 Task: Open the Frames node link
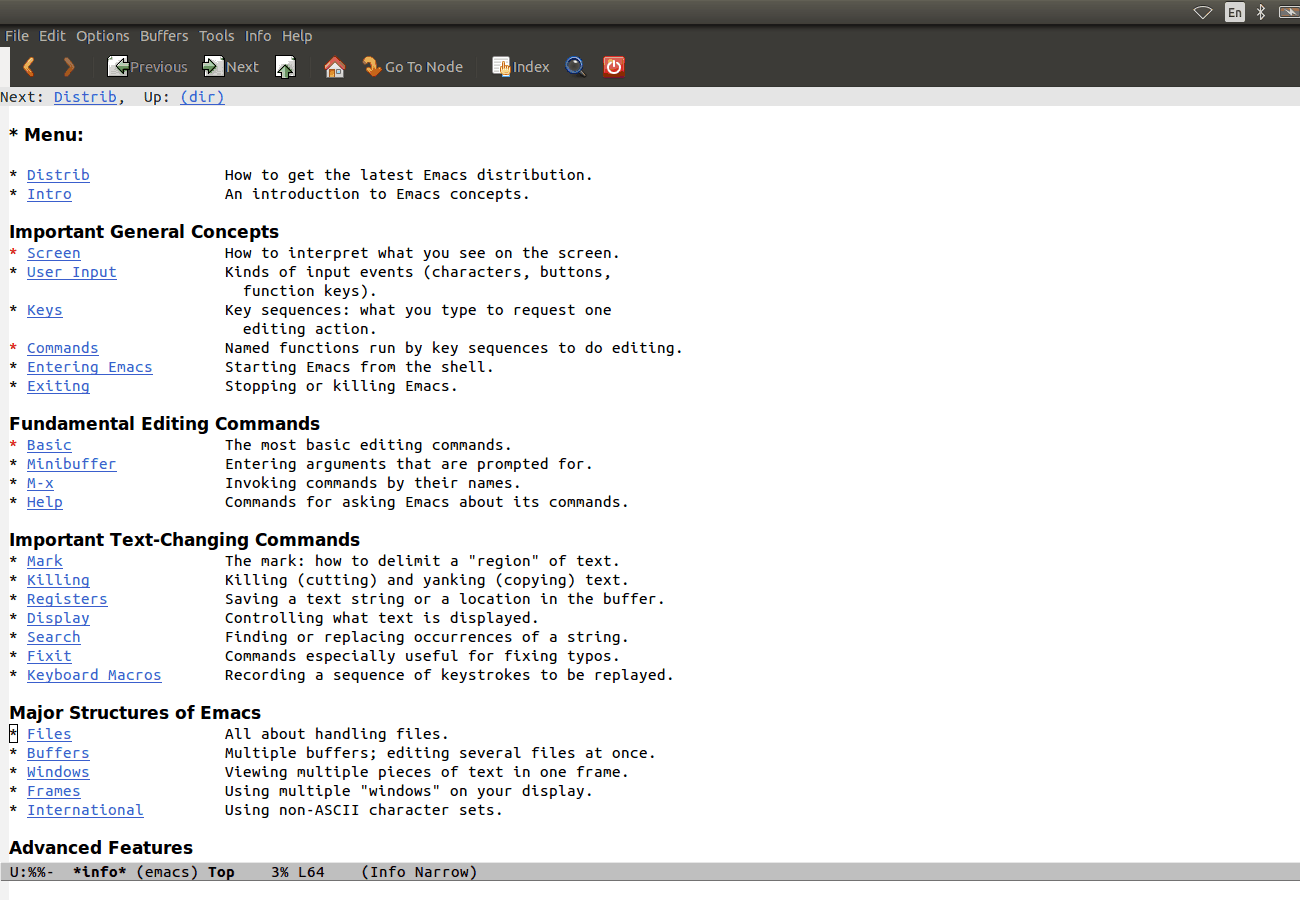[54, 791]
